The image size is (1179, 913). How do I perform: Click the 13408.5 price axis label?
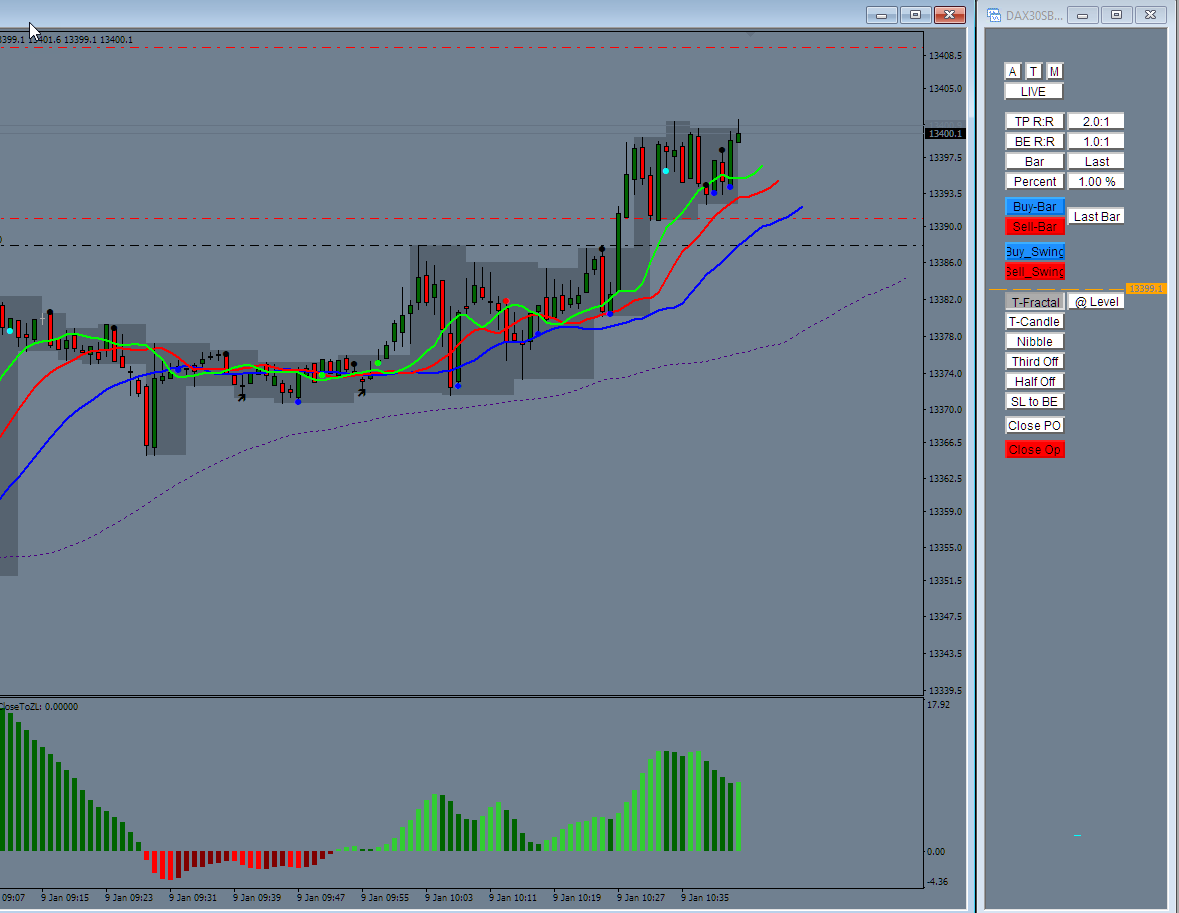pos(945,56)
